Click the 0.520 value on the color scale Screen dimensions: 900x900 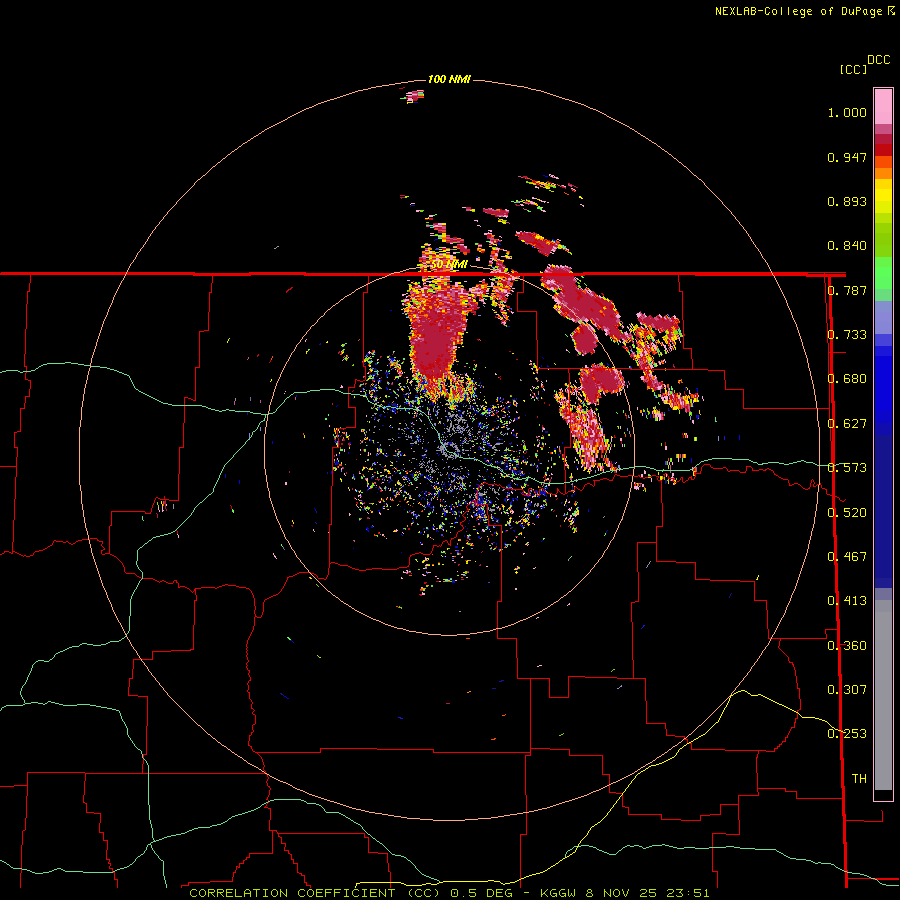(847, 513)
